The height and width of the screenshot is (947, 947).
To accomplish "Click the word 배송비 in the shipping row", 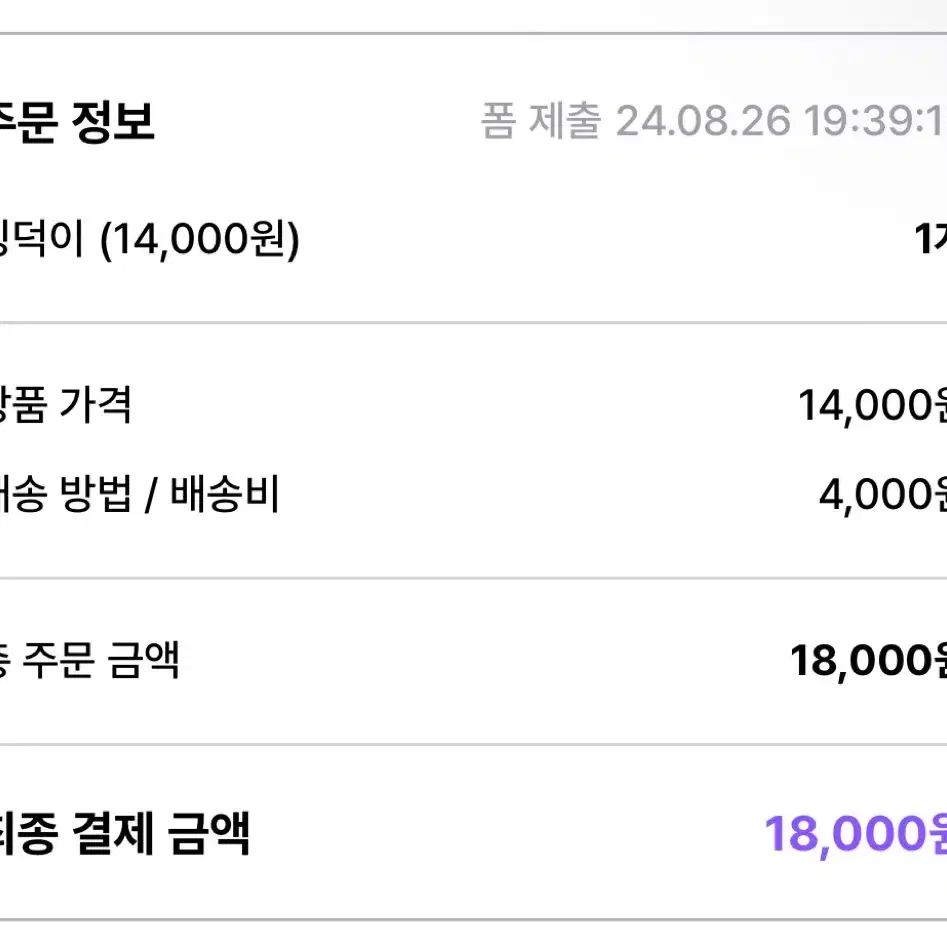I will [x=224, y=493].
